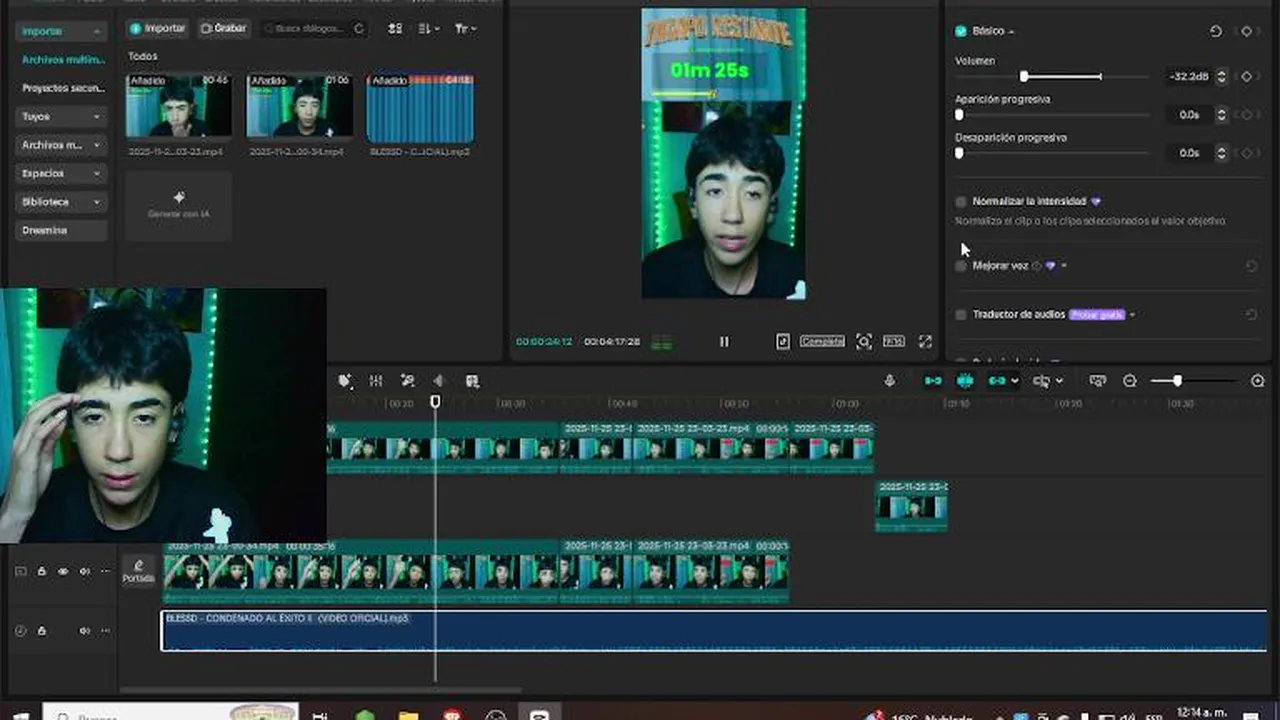Click the preview zoom-scan icon in player

(864, 341)
